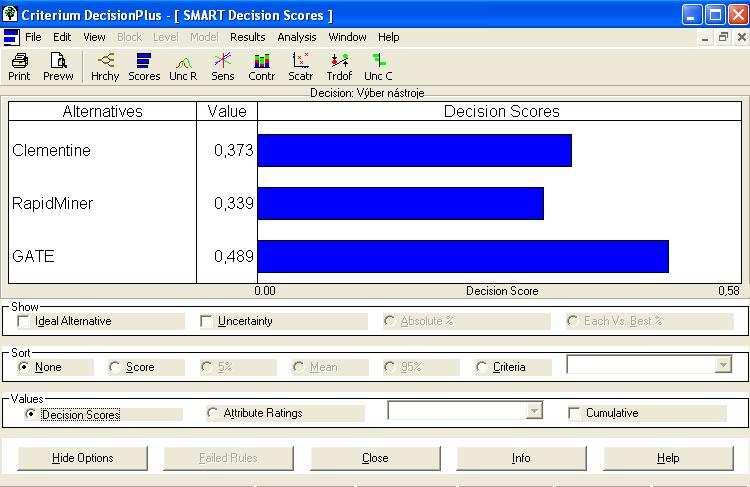
Task: Click the Decision Scores column header
Action: [x=501, y=111]
